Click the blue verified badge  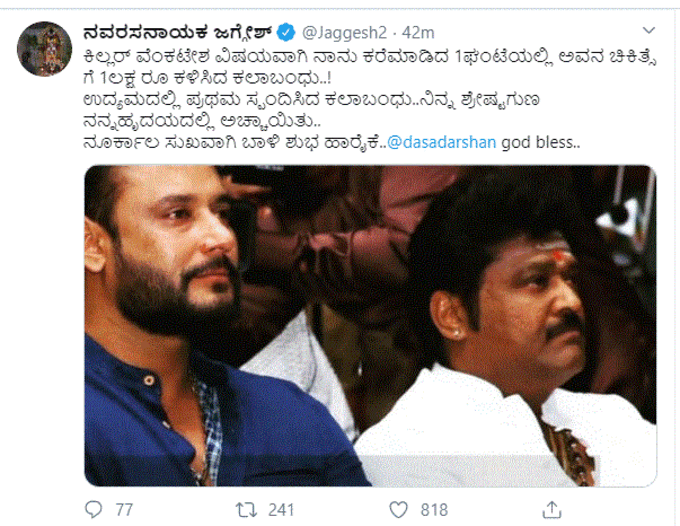tap(286, 33)
